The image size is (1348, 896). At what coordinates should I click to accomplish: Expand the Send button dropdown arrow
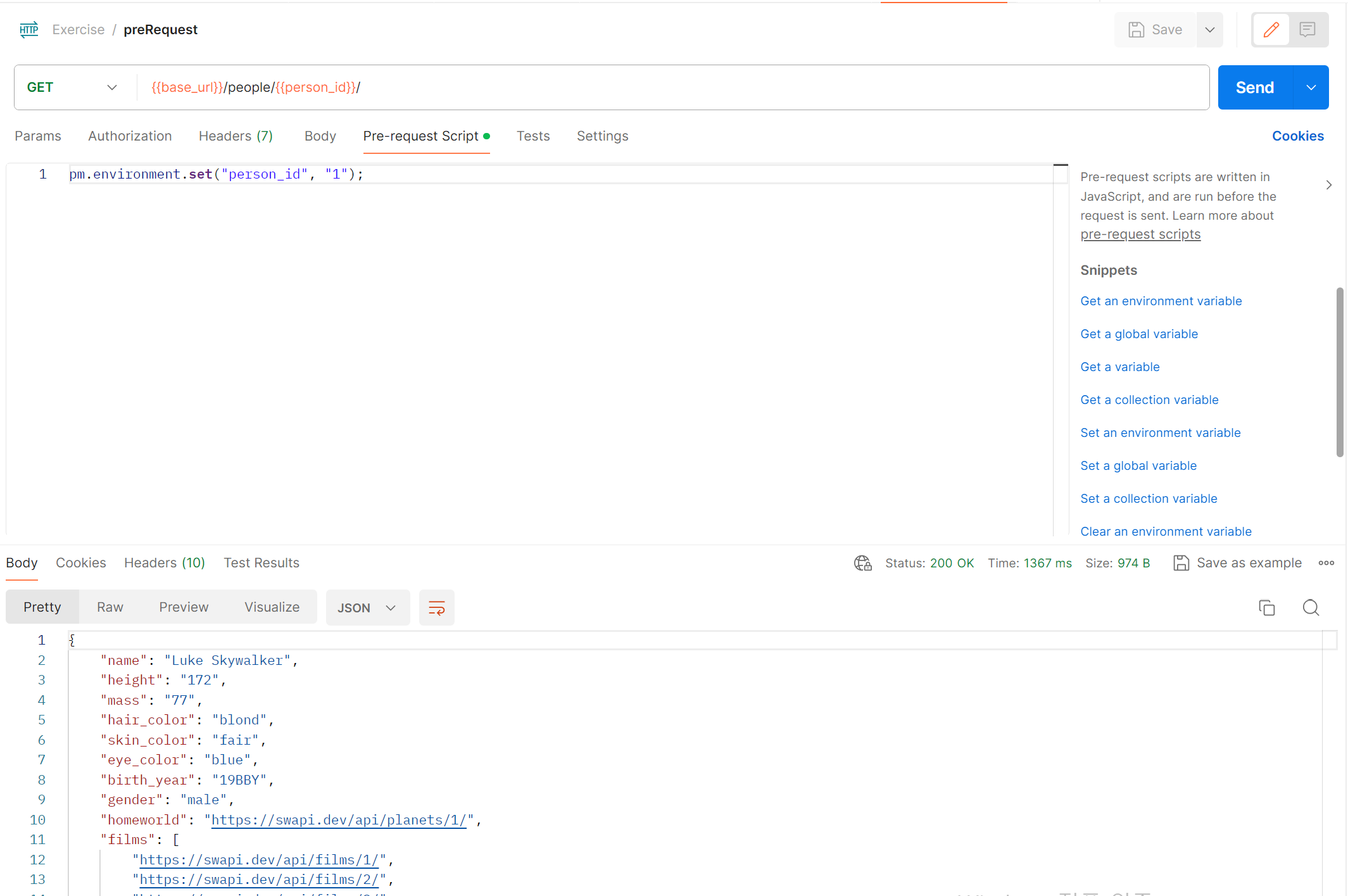click(x=1311, y=87)
